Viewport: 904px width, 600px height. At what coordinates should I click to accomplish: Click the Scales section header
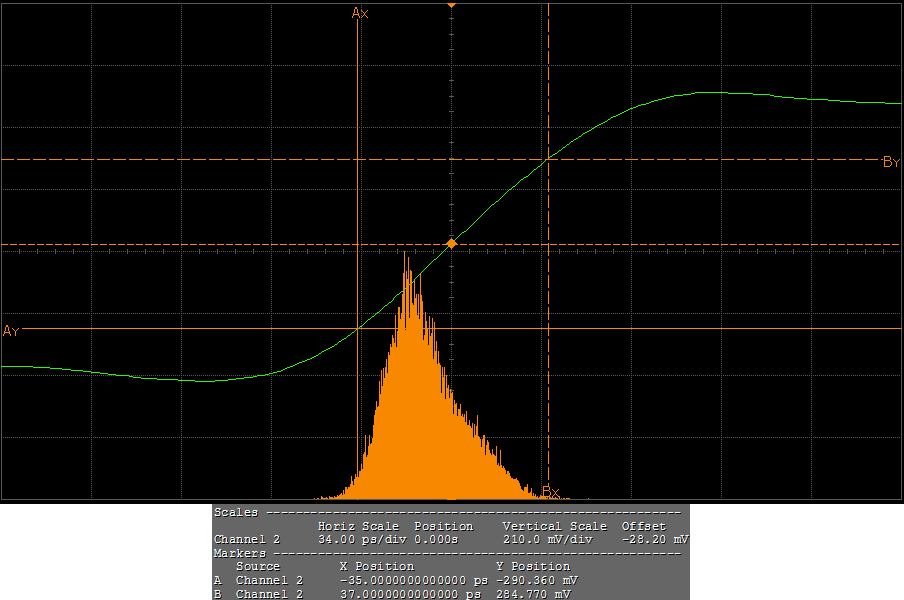point(236,512)
